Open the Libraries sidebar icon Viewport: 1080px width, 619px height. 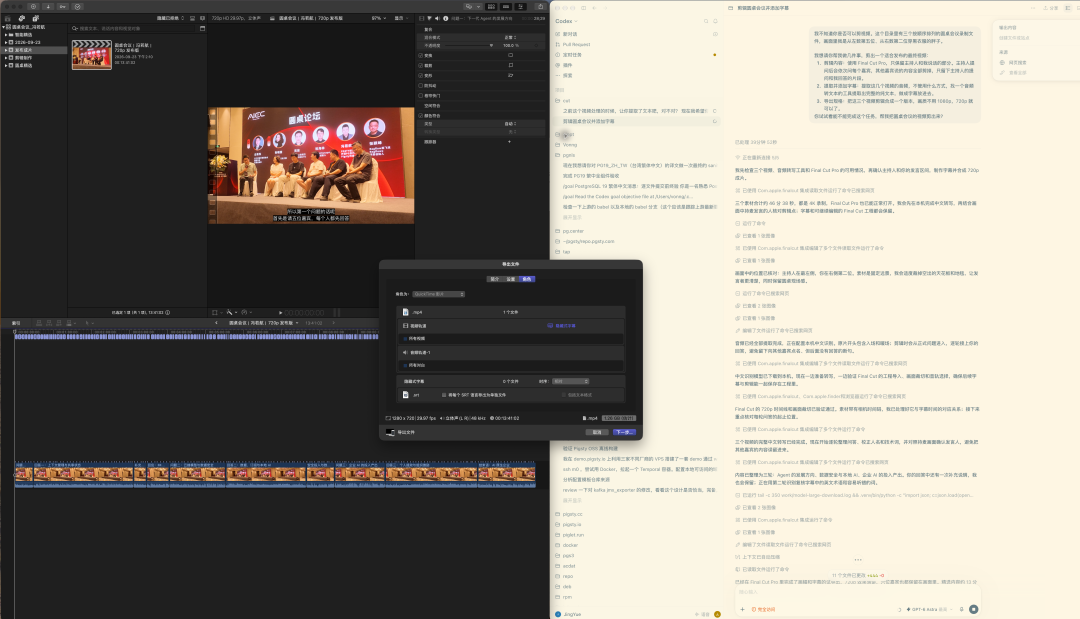[8, 19]
